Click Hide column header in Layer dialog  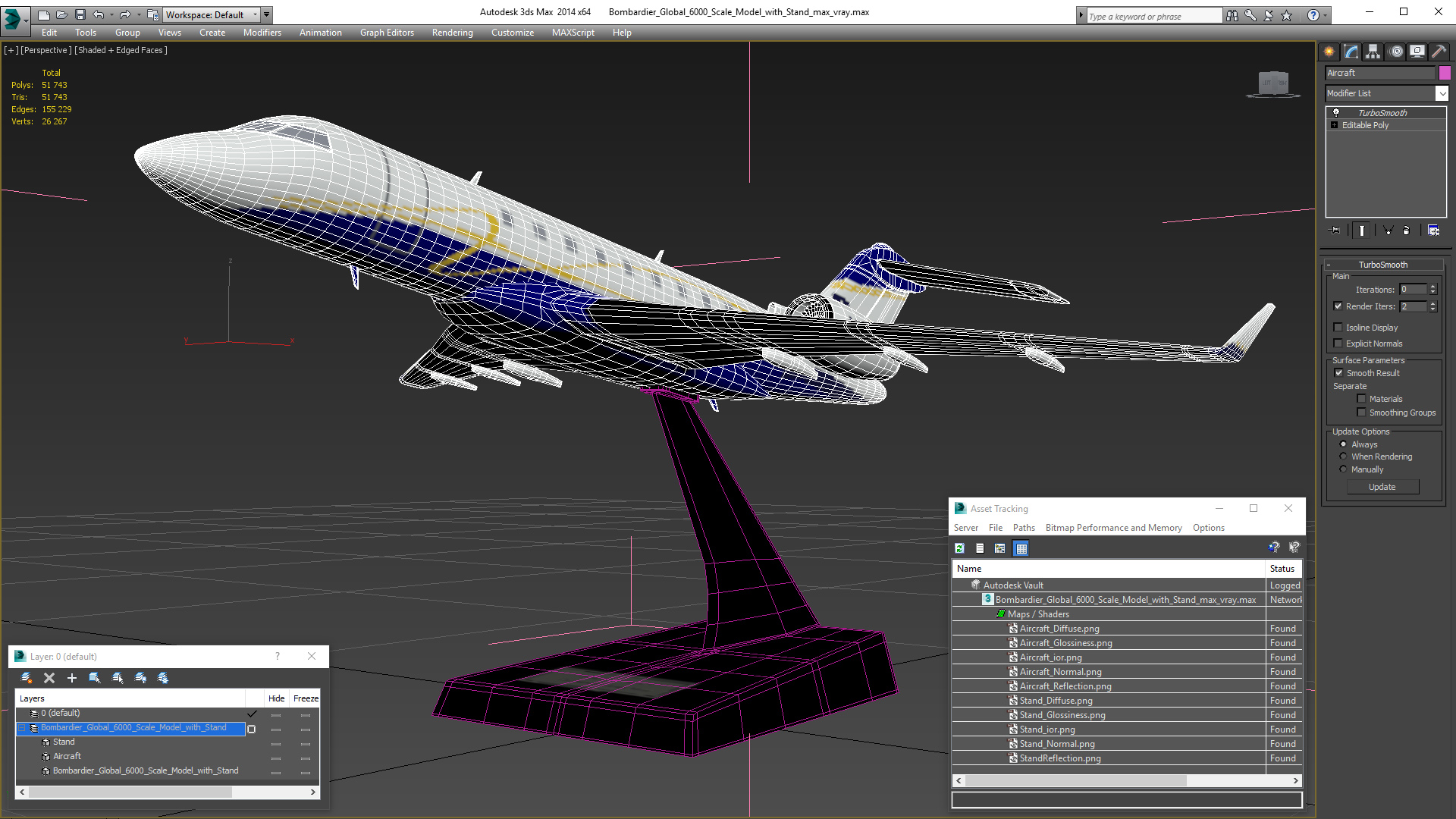click(x=276, y=698)
